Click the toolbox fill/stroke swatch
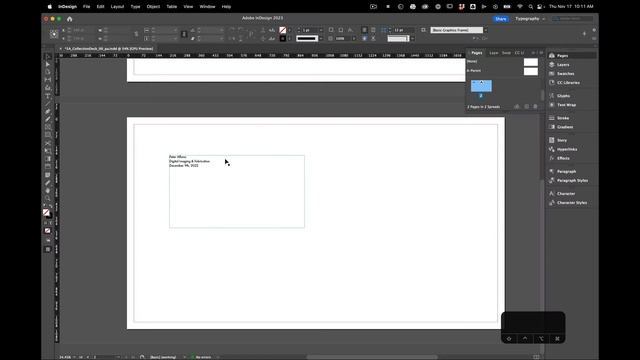This screenshot has width=640, height=360. [46, 213]
